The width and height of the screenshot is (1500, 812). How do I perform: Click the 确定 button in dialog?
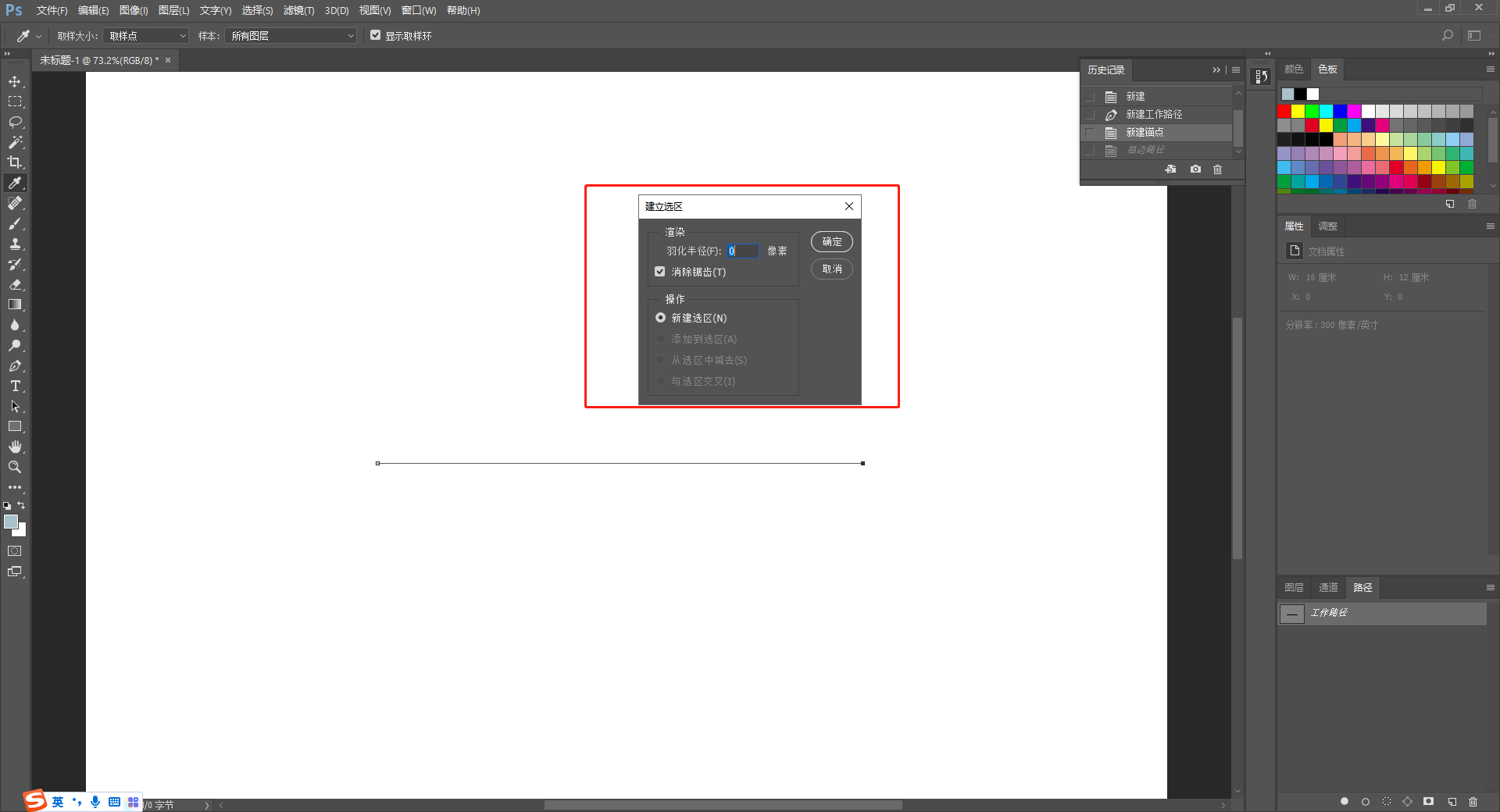(832, 241)
